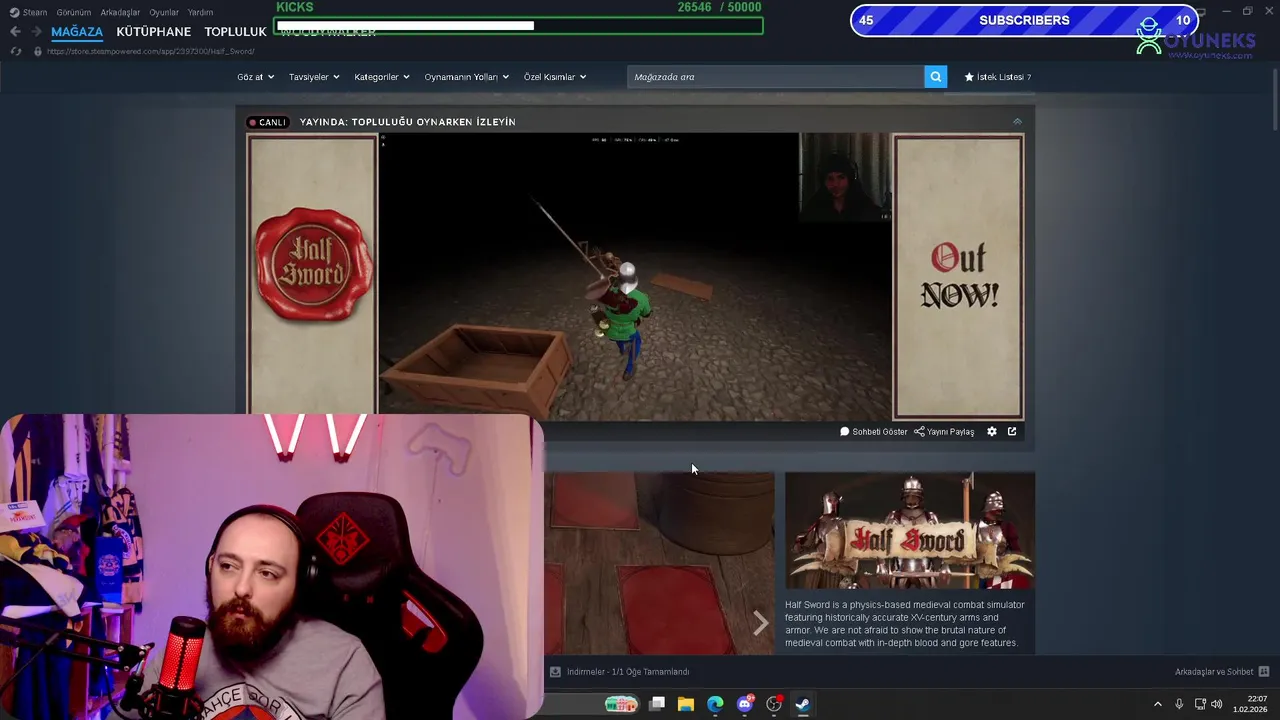1280x720 pixels.
Task: Open the Steam menu
Action: click(x=29, y=12)
